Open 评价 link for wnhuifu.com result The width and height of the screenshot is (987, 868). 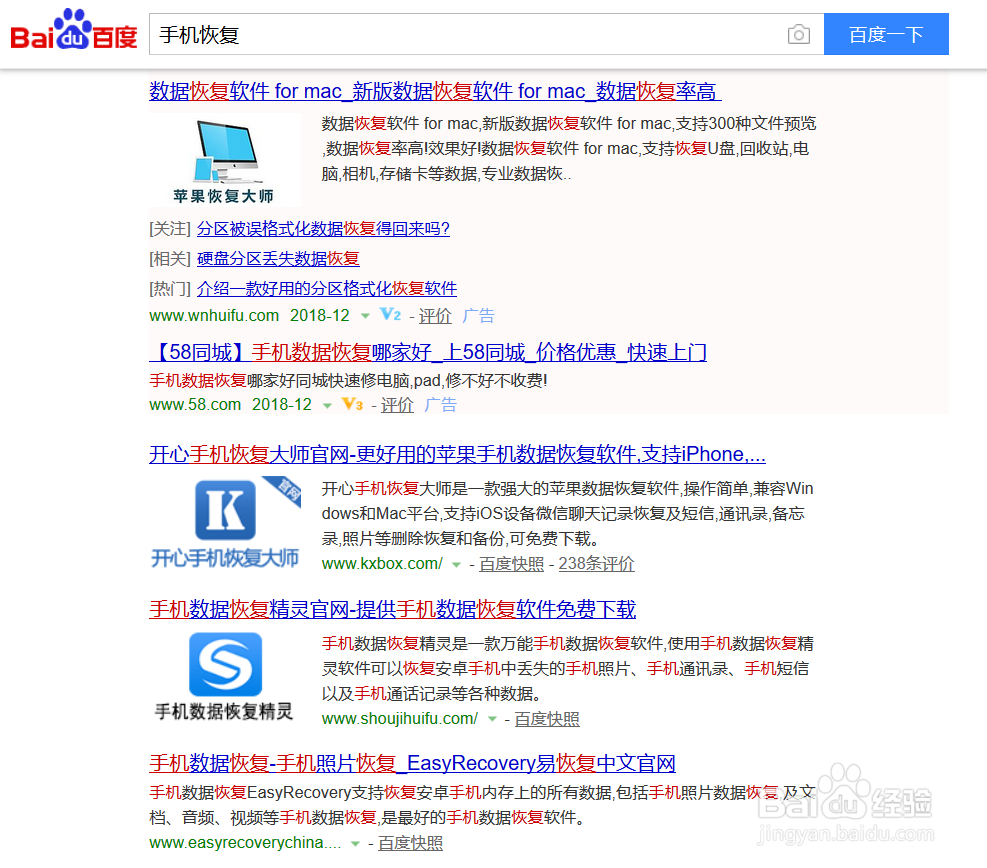pos(435,316)
